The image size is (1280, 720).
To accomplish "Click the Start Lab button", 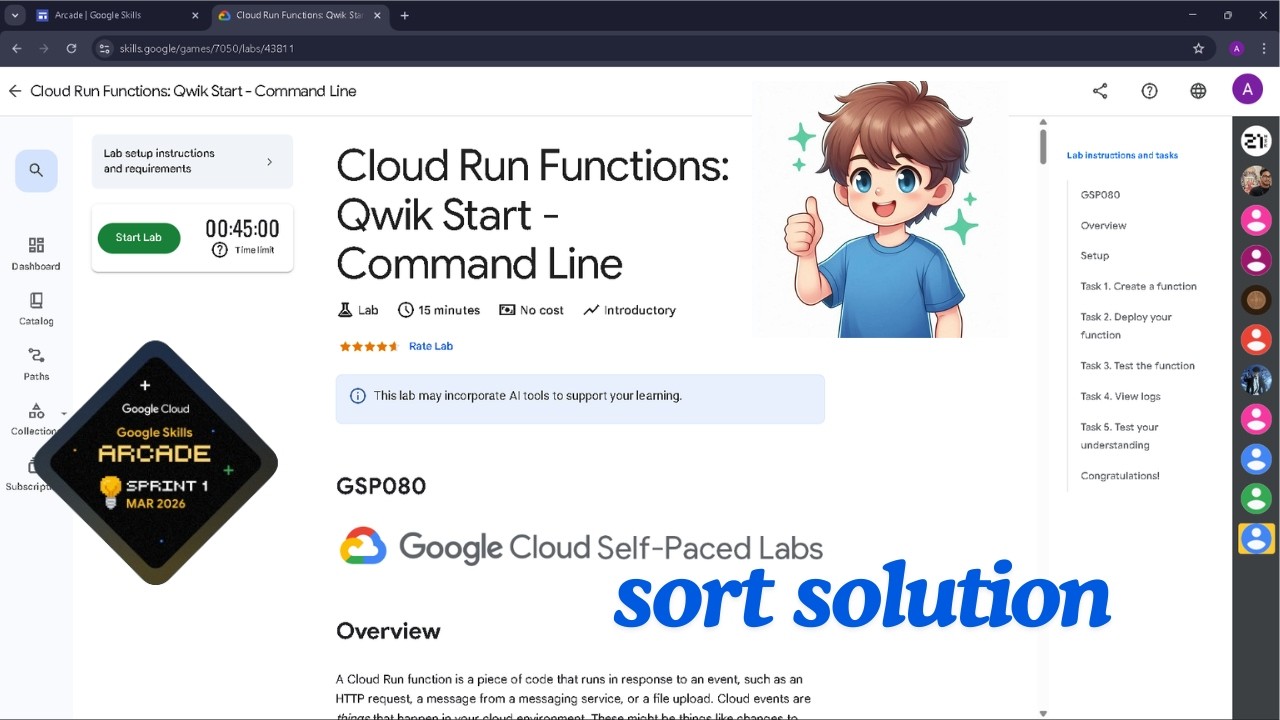I will [139, 238].
